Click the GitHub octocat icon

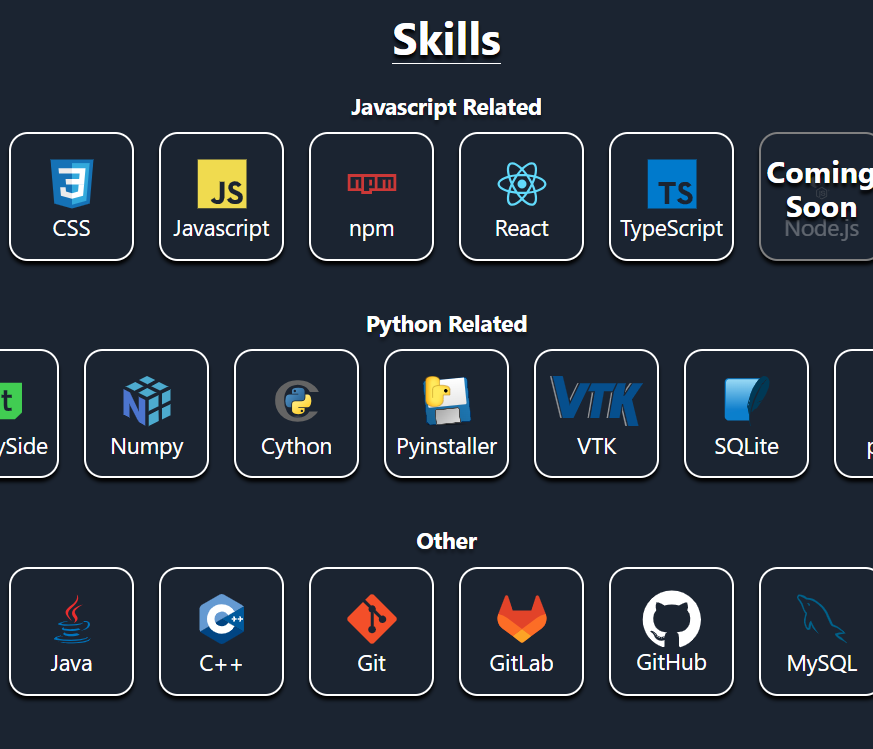(x=671, y=619)
